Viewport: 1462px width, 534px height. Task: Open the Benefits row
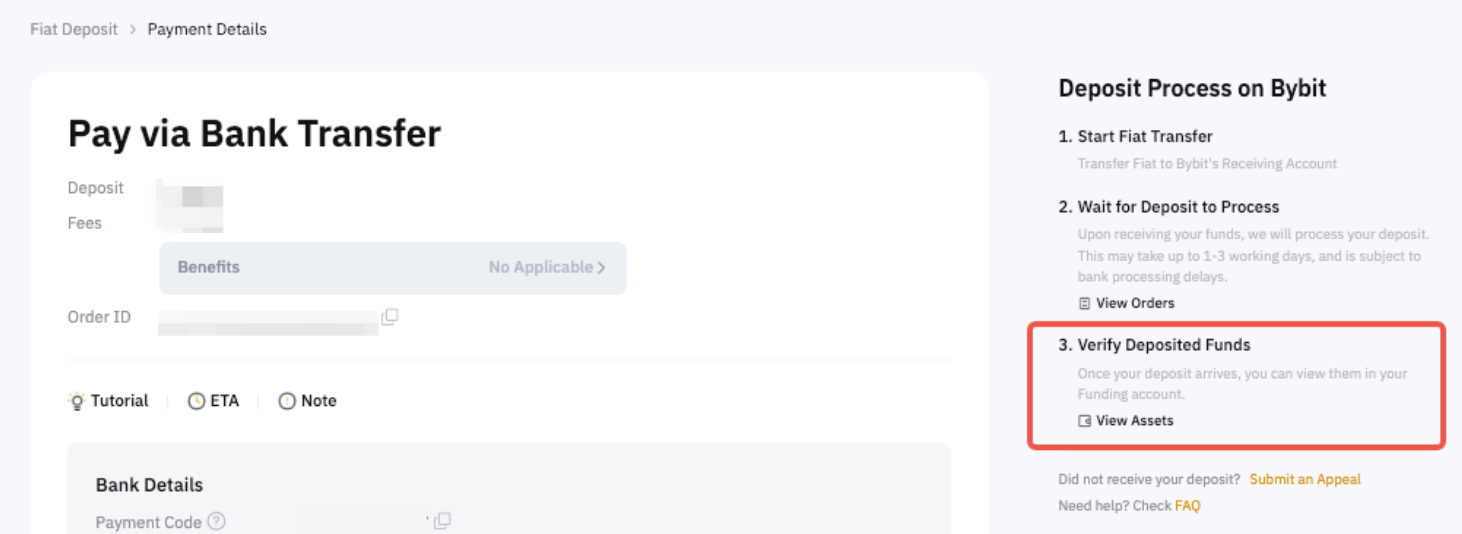click(393, 268)
